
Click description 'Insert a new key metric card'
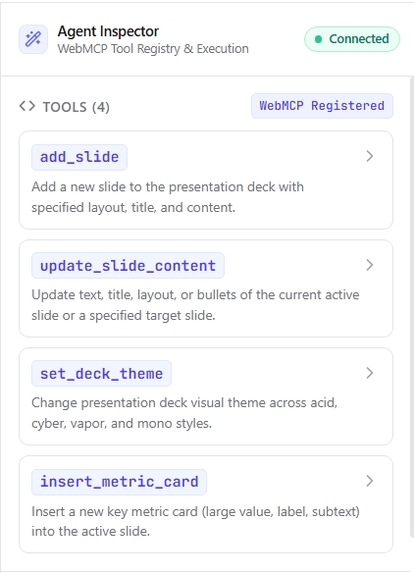coord(195,521)
